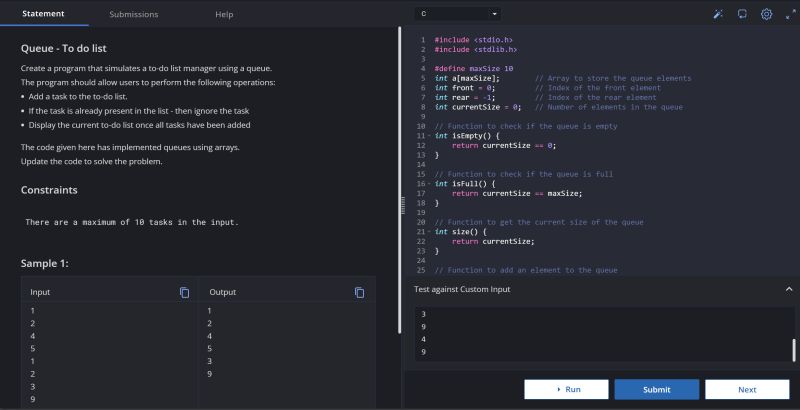Open the Help tab
The image size is (800, 410).
pos(224,14)
